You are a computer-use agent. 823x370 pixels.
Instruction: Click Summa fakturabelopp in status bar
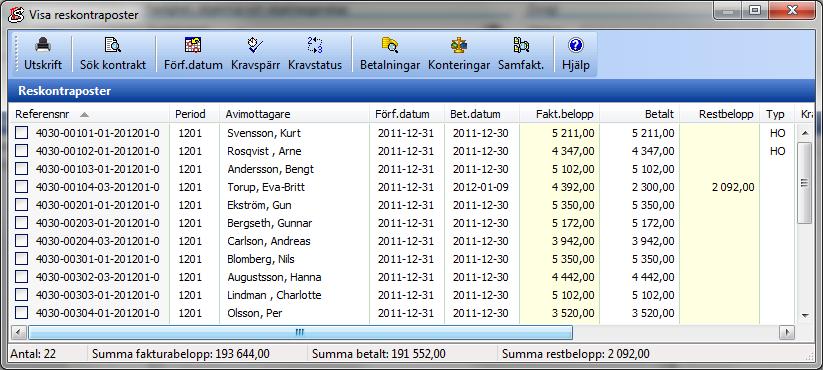tap(181, 354)
